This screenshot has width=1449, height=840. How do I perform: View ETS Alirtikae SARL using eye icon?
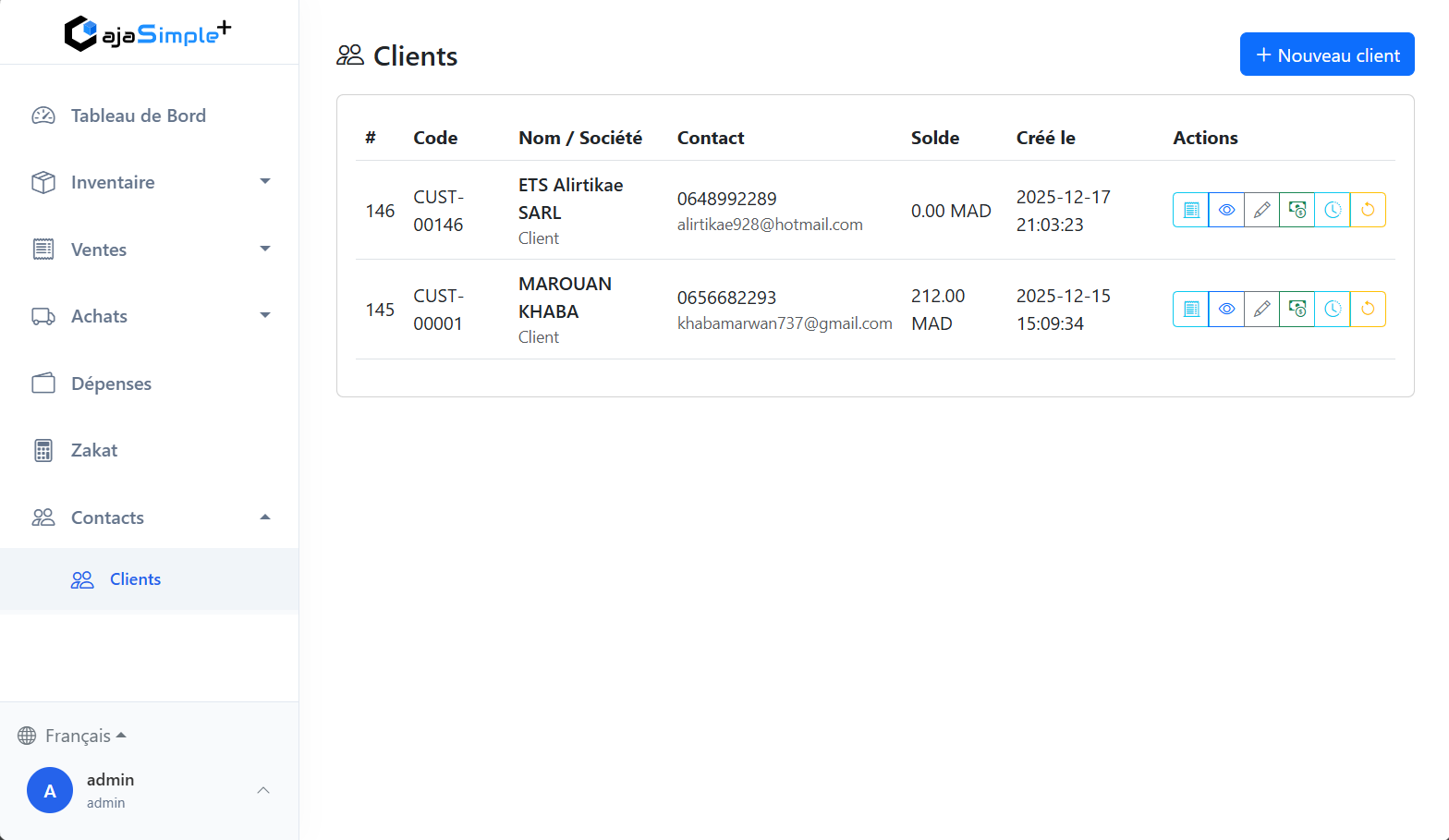(x=1226, y=210)
